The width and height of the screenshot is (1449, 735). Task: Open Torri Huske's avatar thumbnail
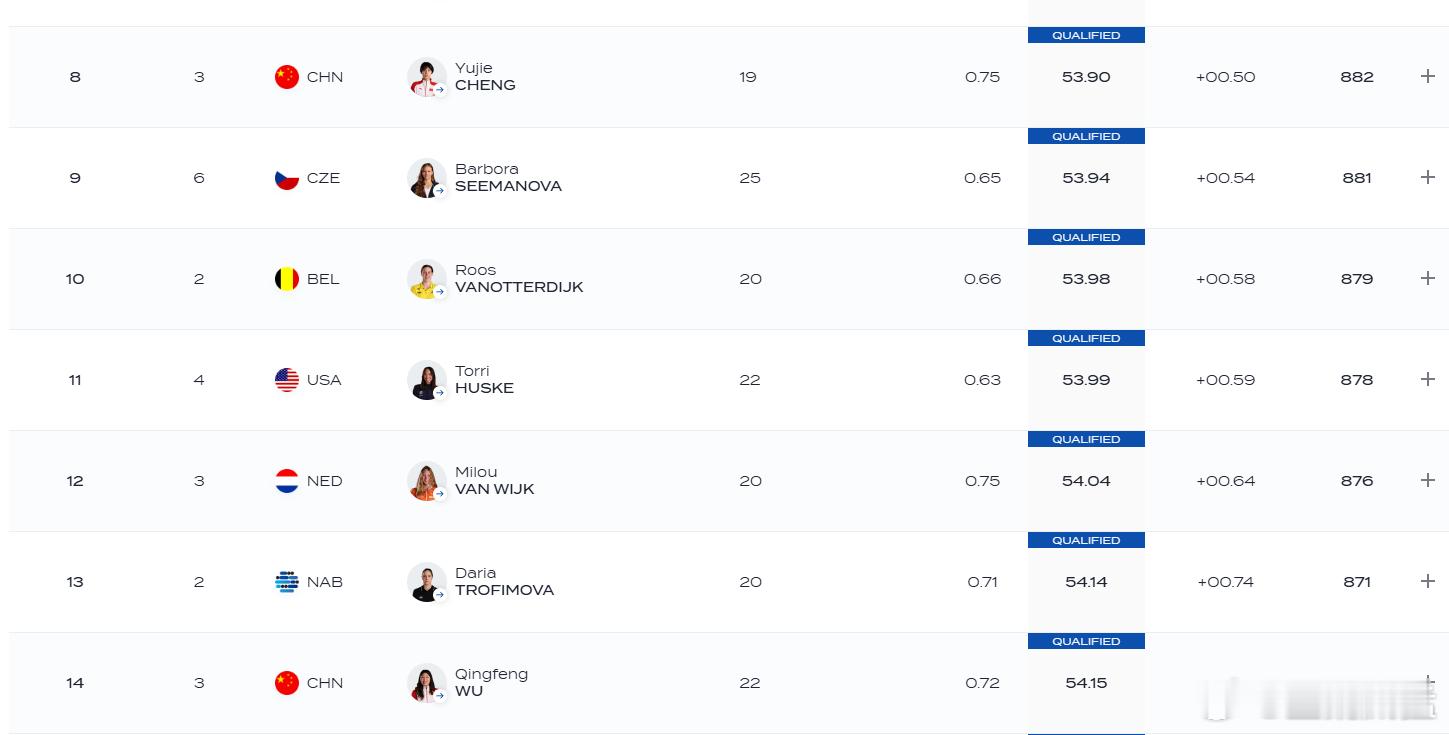427,380
